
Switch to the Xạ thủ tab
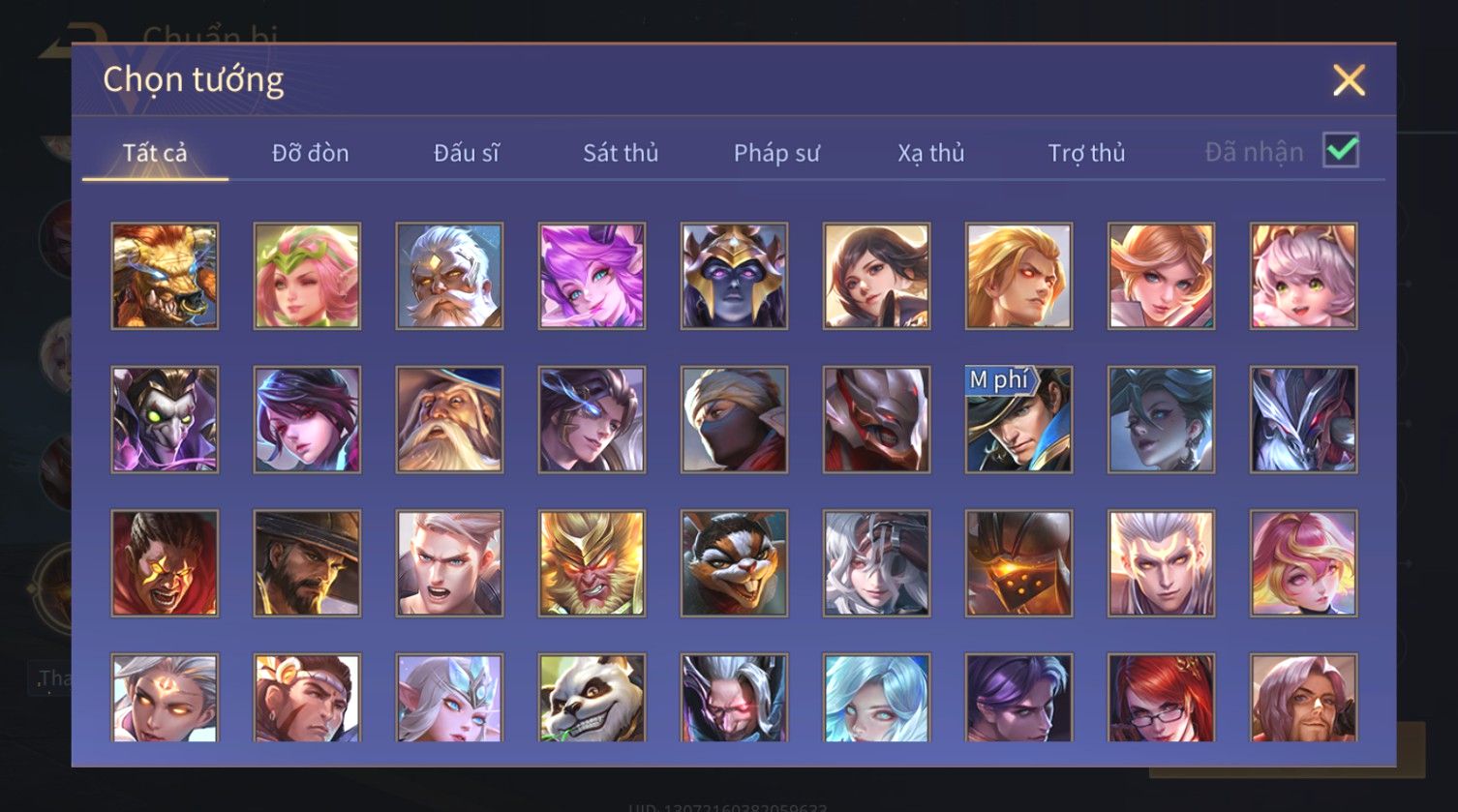coord(930,153)
